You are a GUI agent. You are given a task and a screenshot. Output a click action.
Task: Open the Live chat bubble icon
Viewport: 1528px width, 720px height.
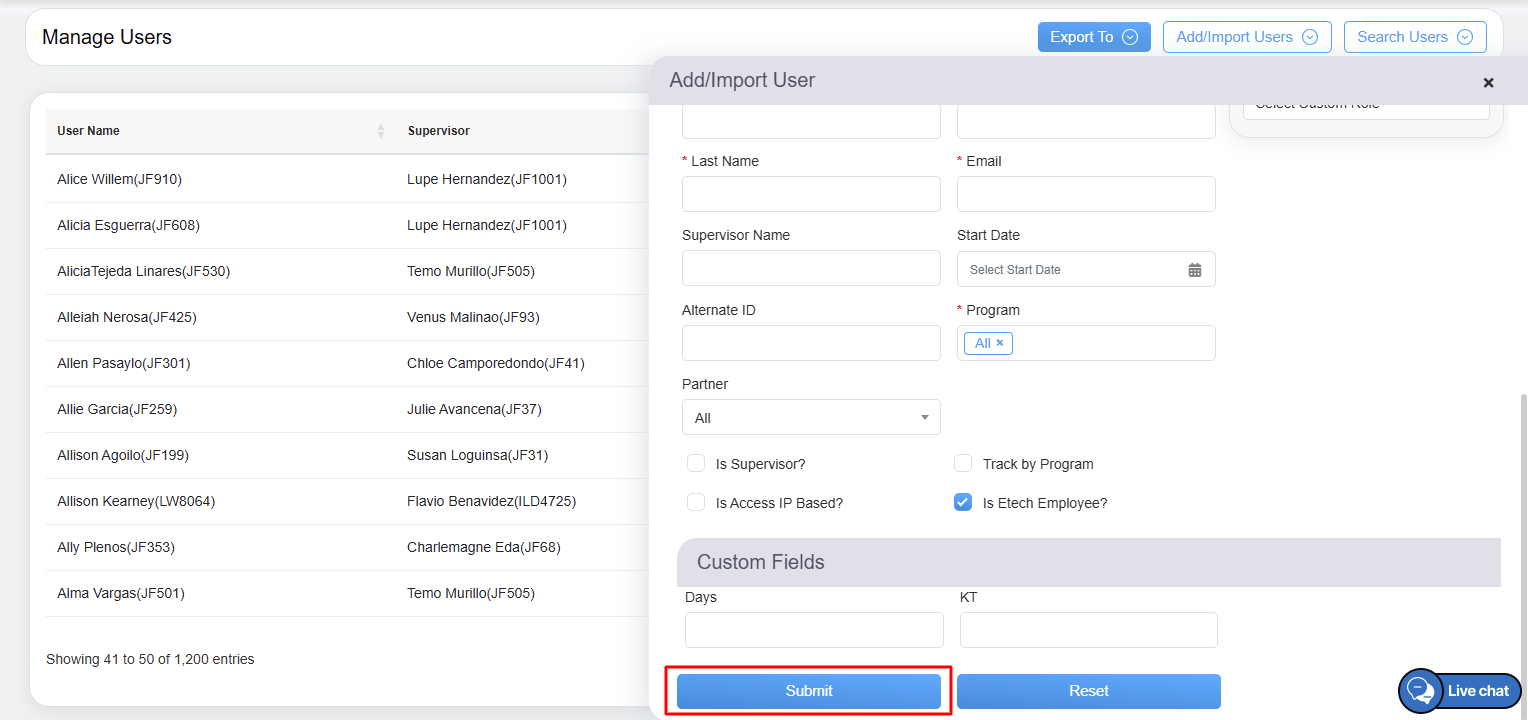[1420, 690]
